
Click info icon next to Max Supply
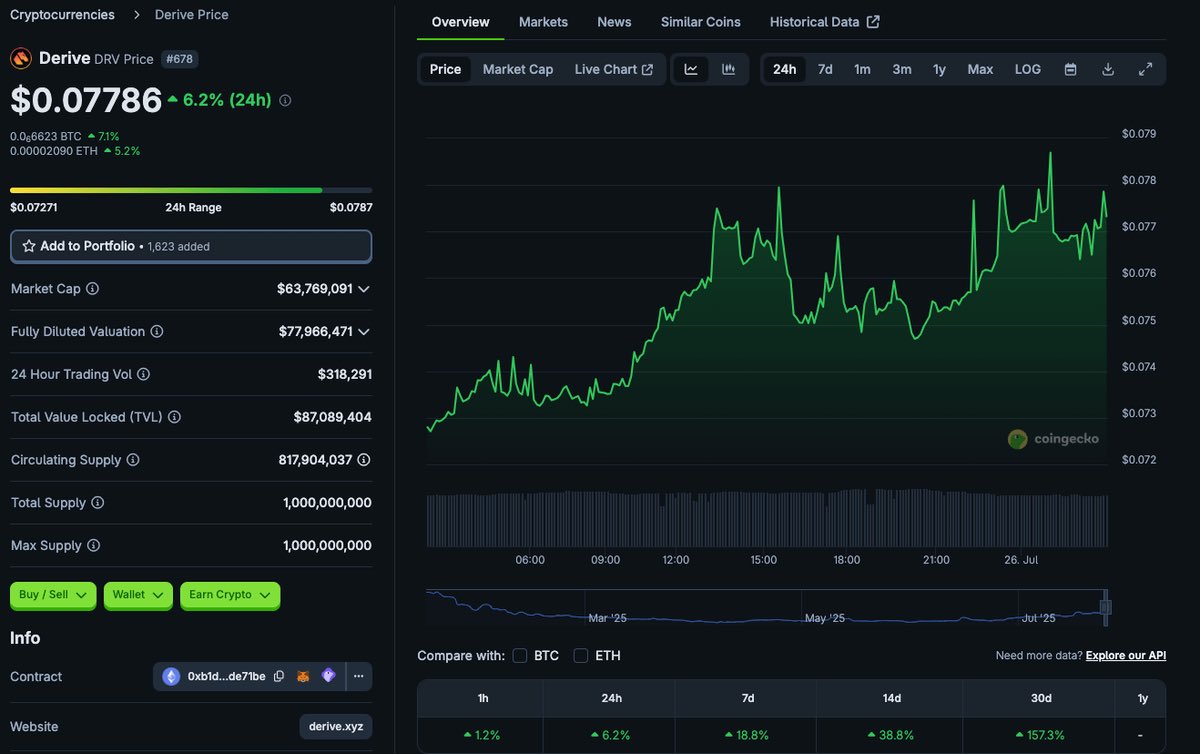(93, 546)
